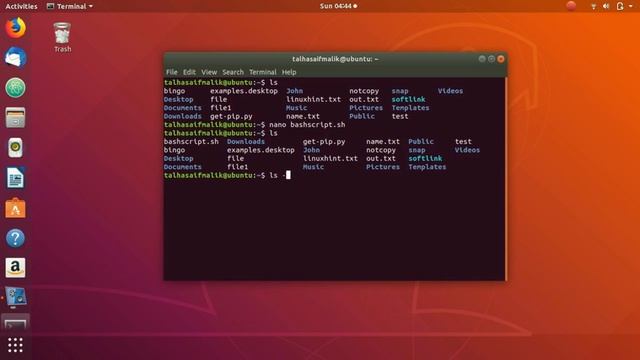The width and height of the screenshot is (640, 360).
Task: Open the Help menu in Terminal
Action: point(289,72)
